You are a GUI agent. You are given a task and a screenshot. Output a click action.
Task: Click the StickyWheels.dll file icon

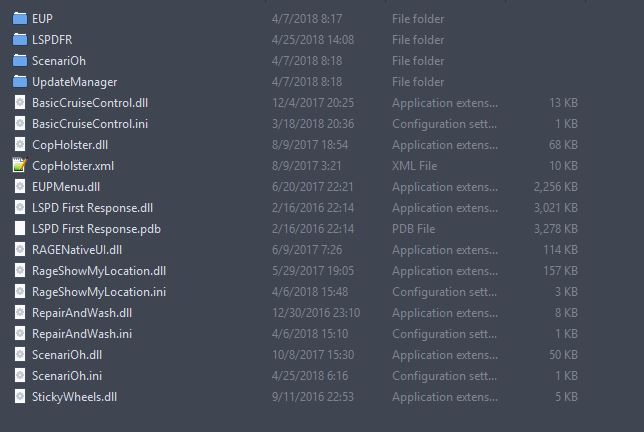[x=19, y=396]
